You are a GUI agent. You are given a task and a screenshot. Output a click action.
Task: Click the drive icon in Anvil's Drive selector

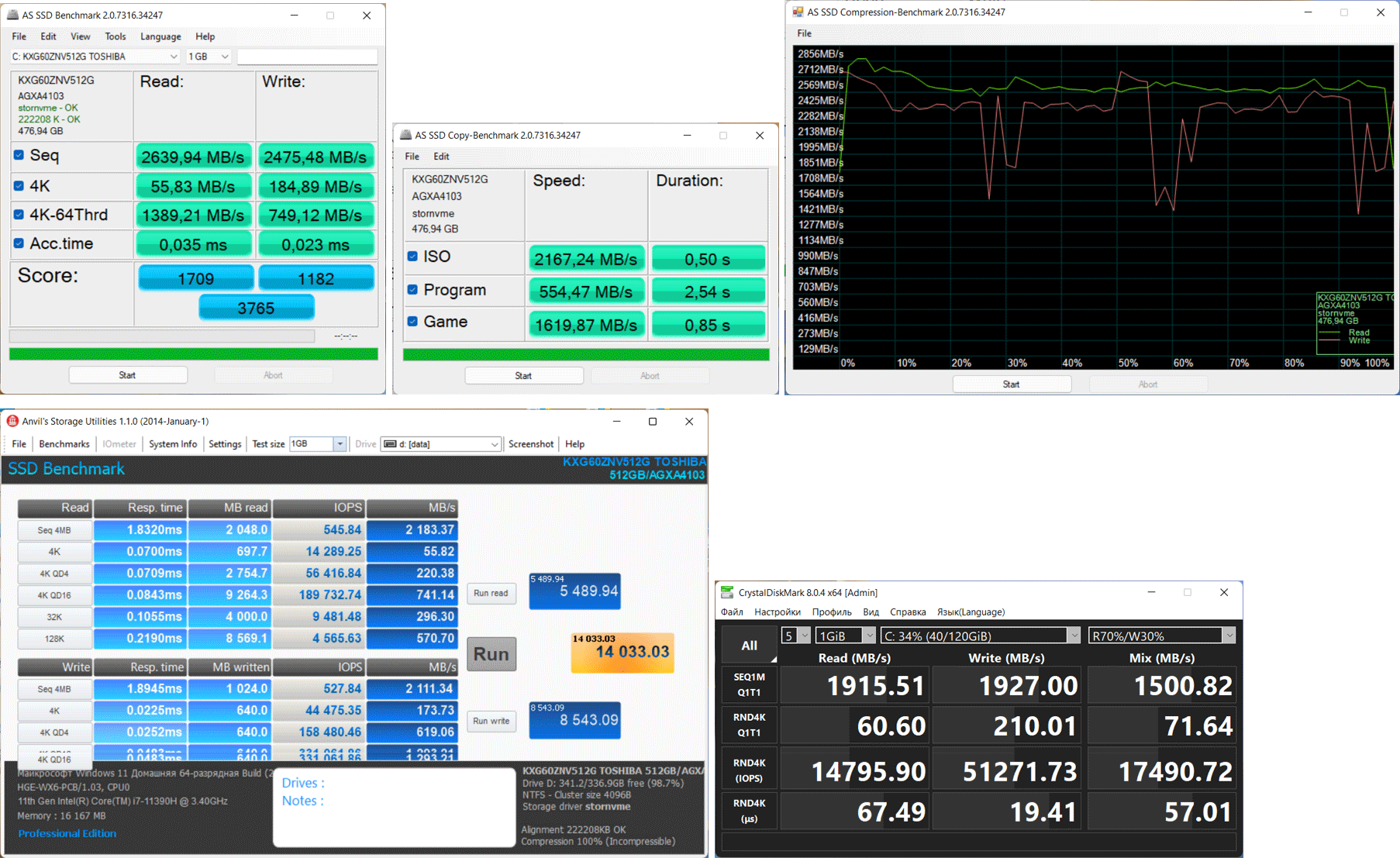(x=390, y=444)
